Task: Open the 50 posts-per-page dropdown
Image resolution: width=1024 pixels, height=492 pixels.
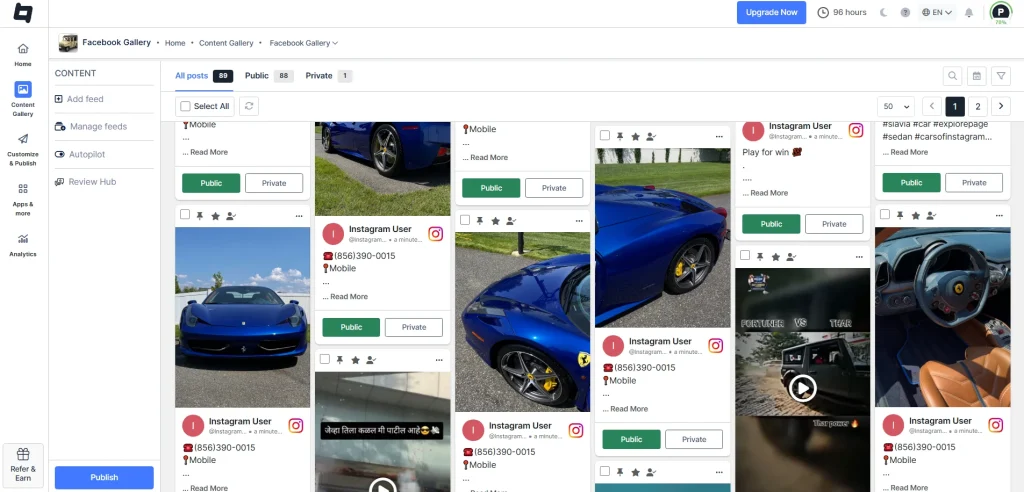Action: [x=897, y=107]
